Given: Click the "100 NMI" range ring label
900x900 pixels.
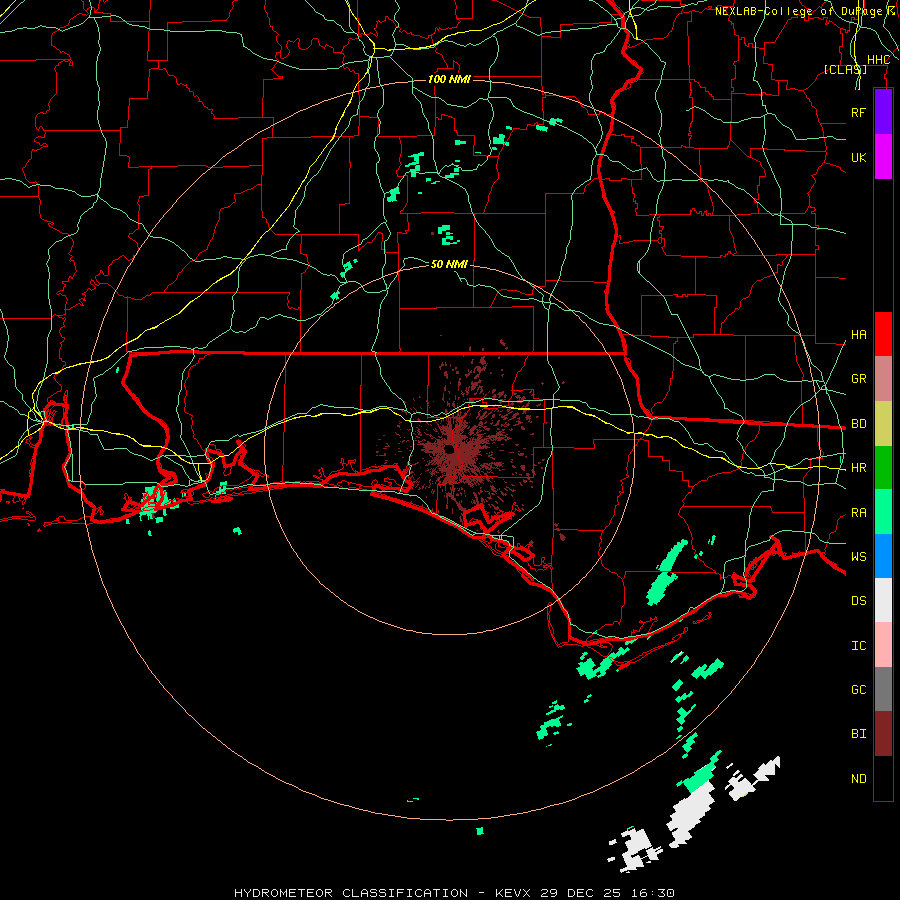Looking at the screenshot, I should 449,79.
